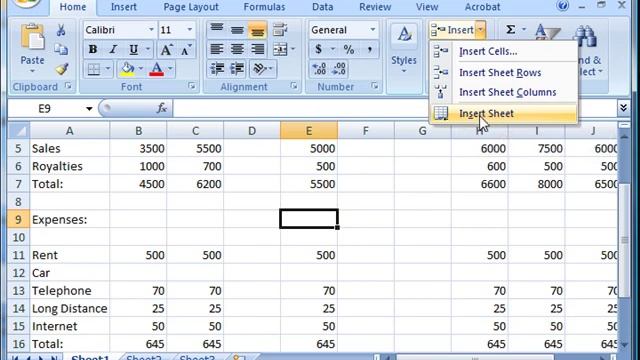
Task: Toggle Wrap Text
Action: [280, 30]
